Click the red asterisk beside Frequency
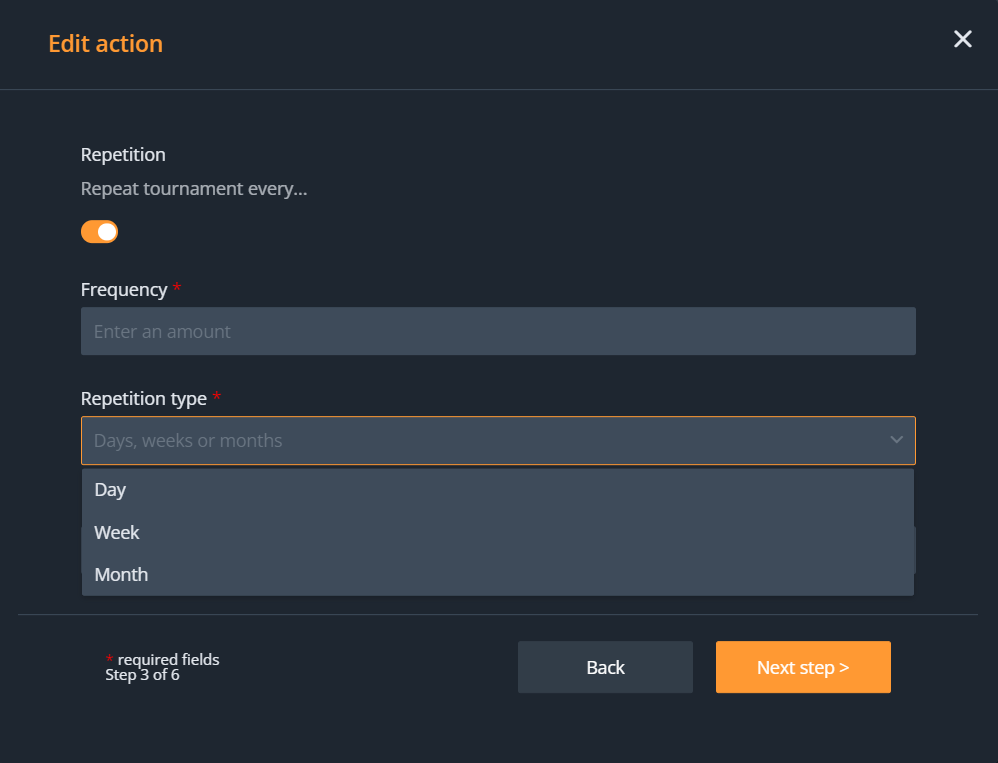Viewport: 998px width, 763px height. [177, 288]
